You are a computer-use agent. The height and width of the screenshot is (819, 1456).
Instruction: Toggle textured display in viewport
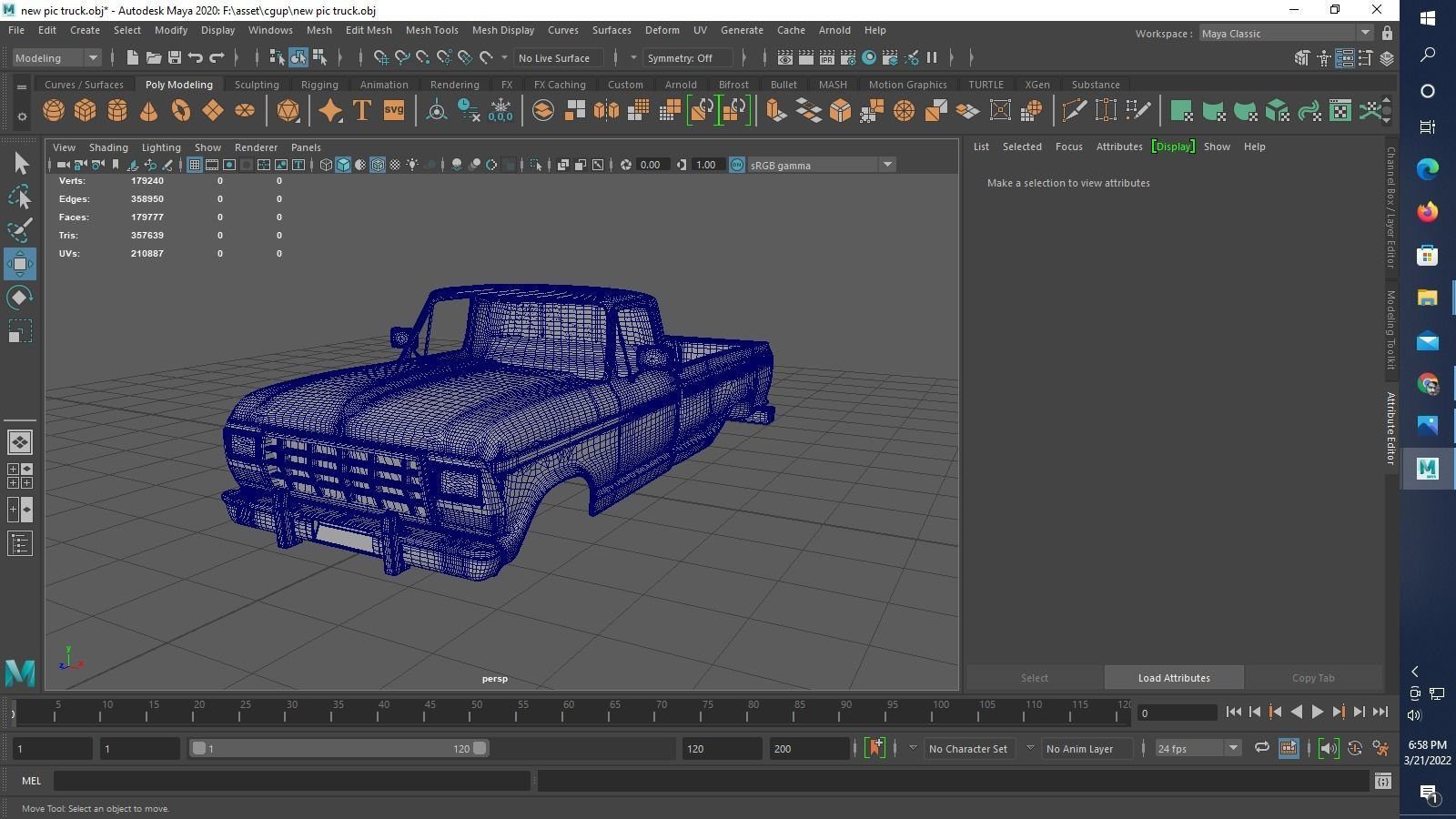pyautogui.click(x=395, y=165)
